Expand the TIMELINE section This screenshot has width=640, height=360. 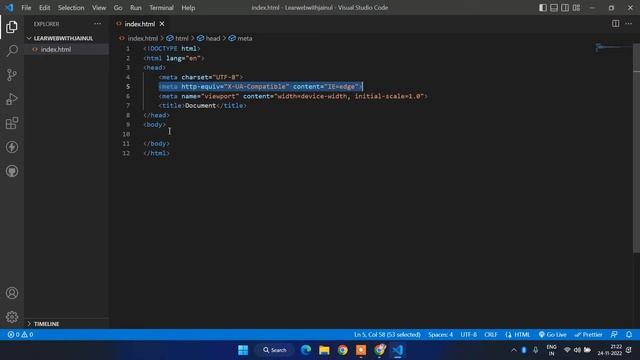(46, 324)
